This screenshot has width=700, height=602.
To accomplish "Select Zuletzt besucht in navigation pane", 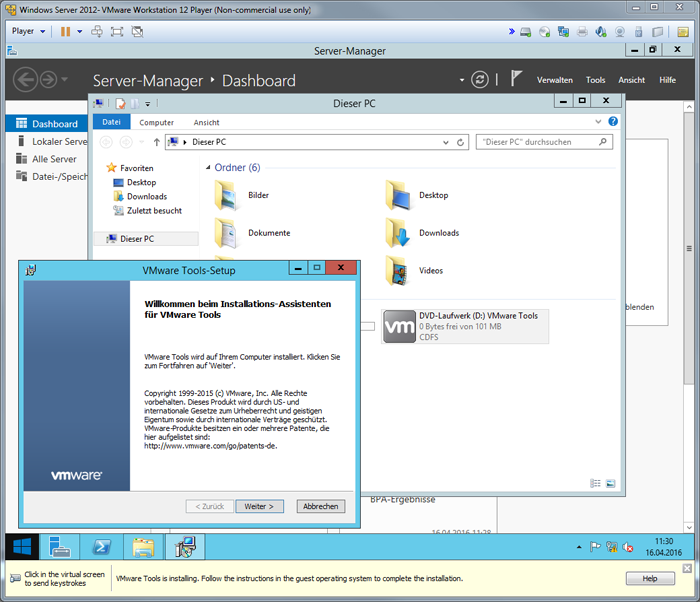I will 148,210.
